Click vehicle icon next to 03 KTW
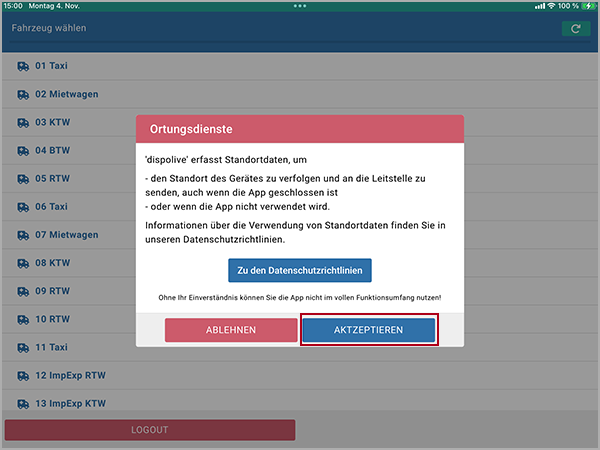This screenshot has width=600, height=450. [23, 122]
